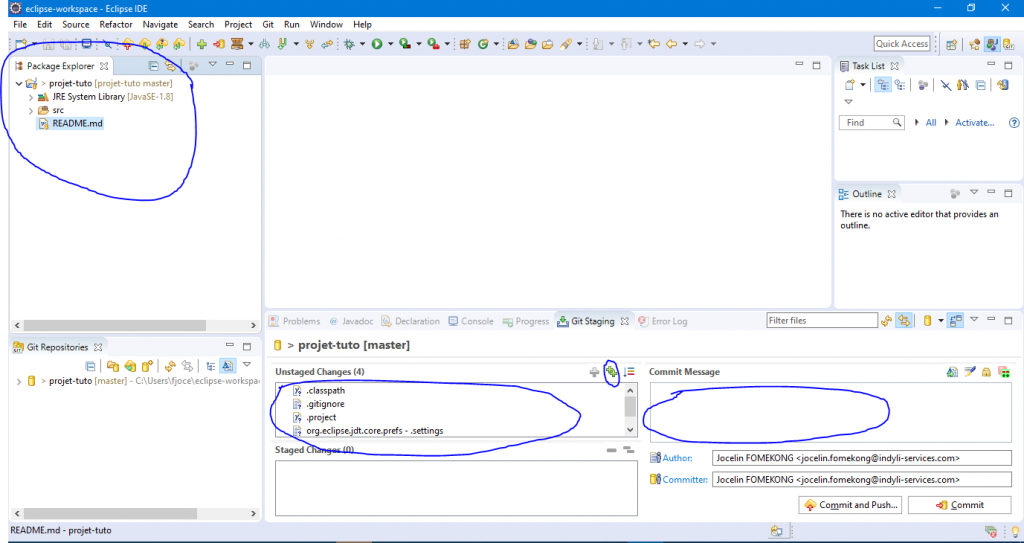Image resolution: width=1024 pixels, height=543 pixels.
Task: Click Task List help question mark icon
Action: pyautogui.click(x=1014, y=122)
